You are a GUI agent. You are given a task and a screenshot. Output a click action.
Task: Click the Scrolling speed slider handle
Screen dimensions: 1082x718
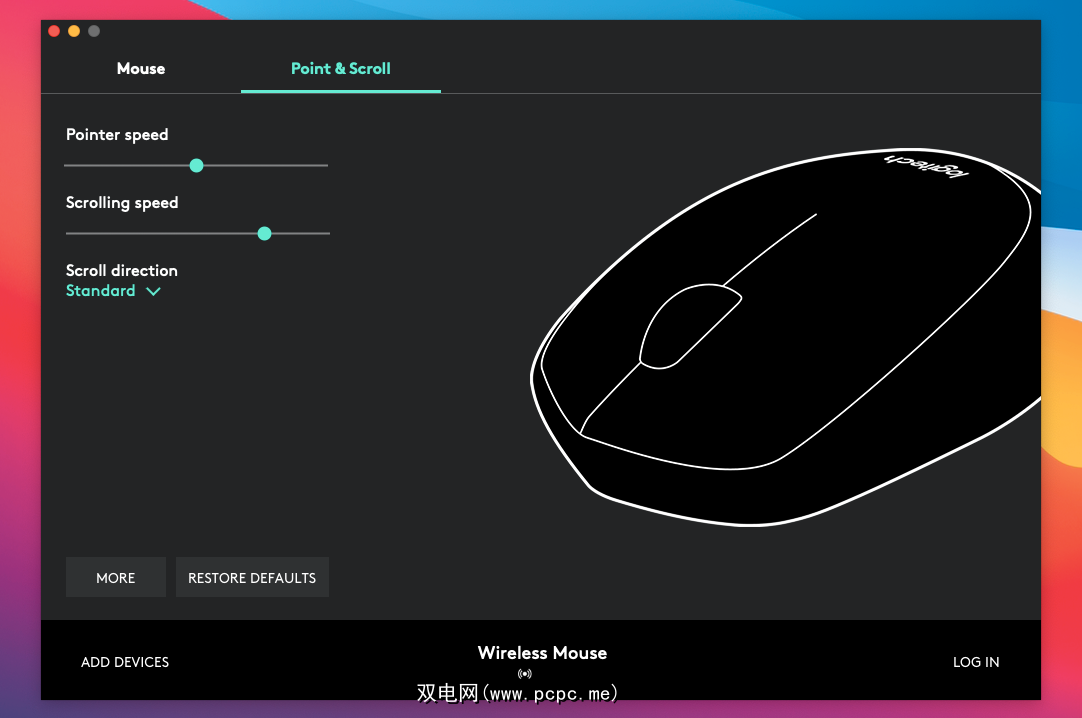pyautogui.click(x=264, y=234)
